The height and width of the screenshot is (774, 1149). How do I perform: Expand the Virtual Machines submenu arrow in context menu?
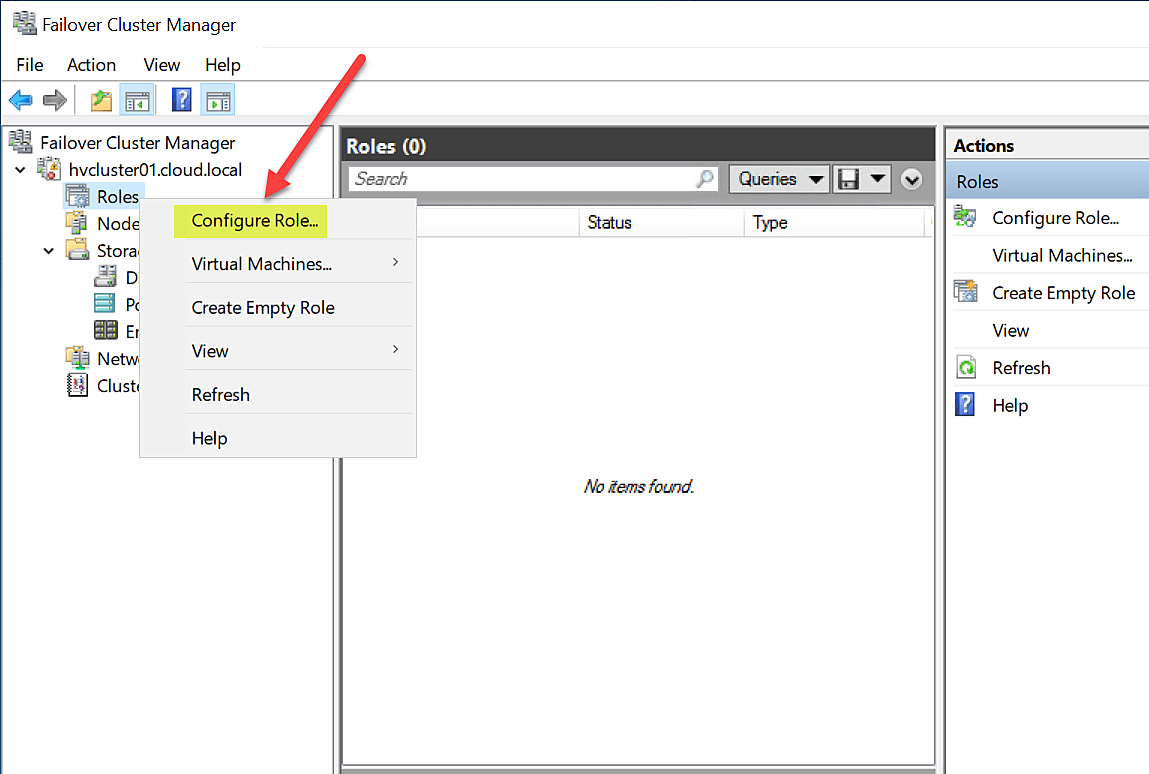[396, 262]
